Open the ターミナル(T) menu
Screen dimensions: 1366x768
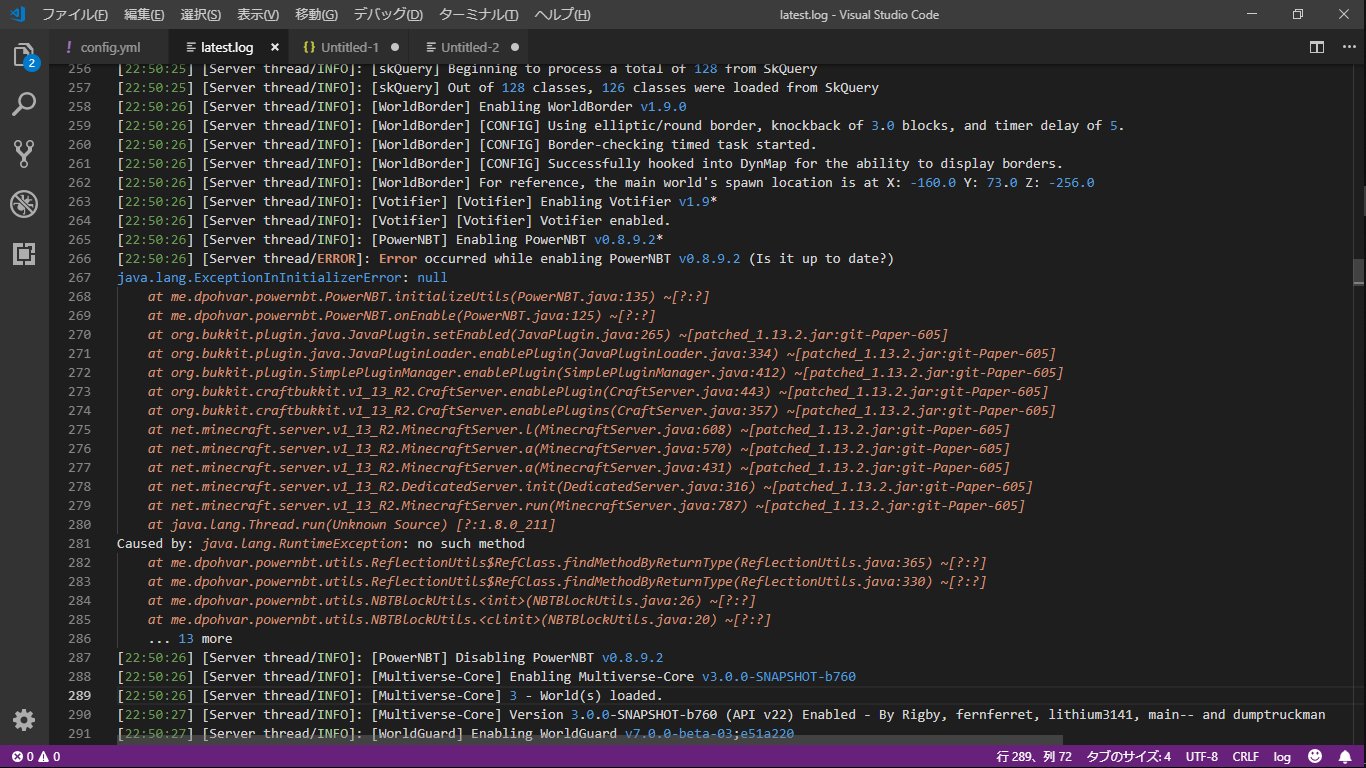click(479, 15)
